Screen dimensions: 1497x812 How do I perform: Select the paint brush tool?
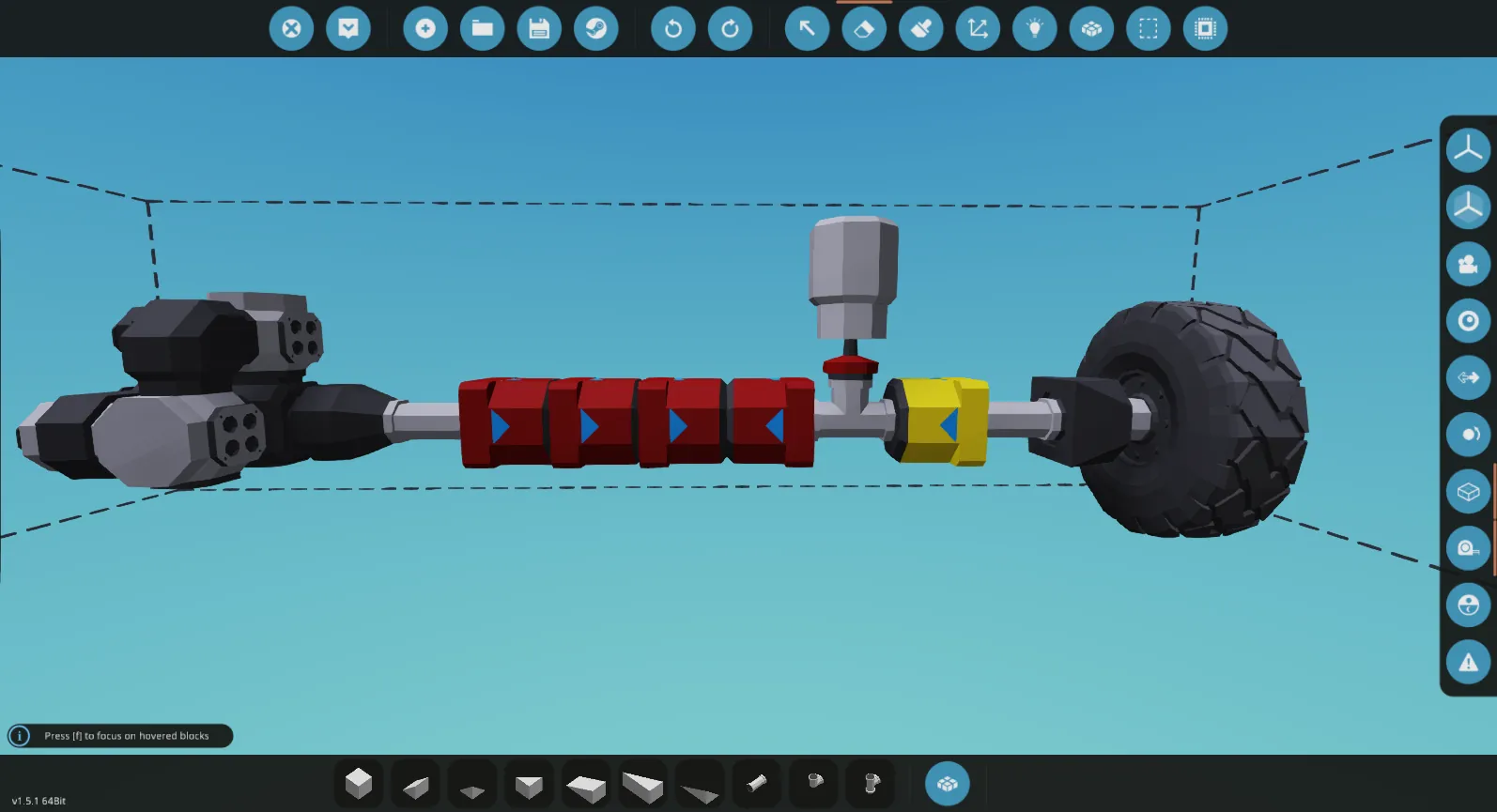(x=921, y=28)
